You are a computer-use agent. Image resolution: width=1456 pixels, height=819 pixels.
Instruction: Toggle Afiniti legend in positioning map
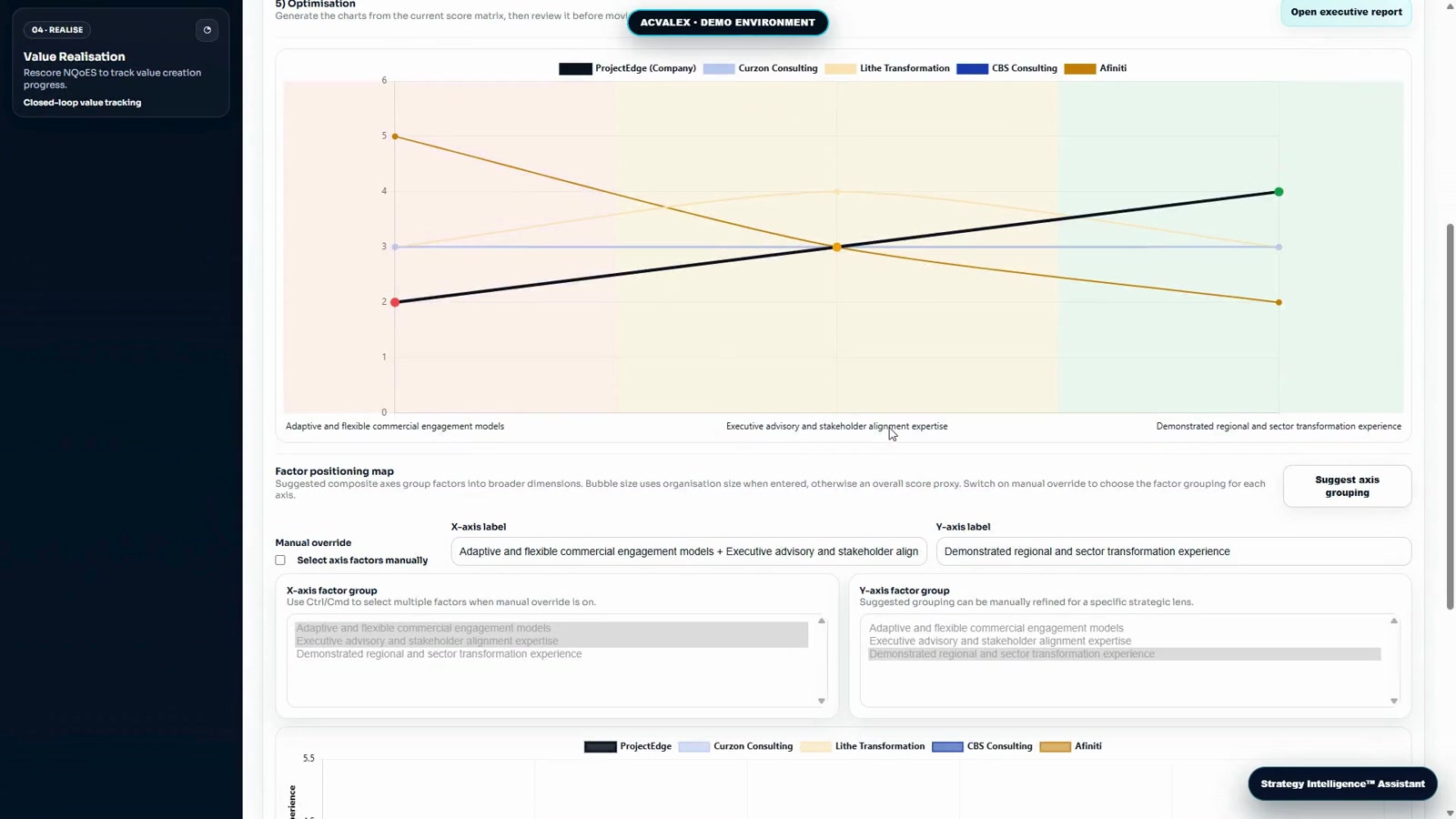[1071, 746]
